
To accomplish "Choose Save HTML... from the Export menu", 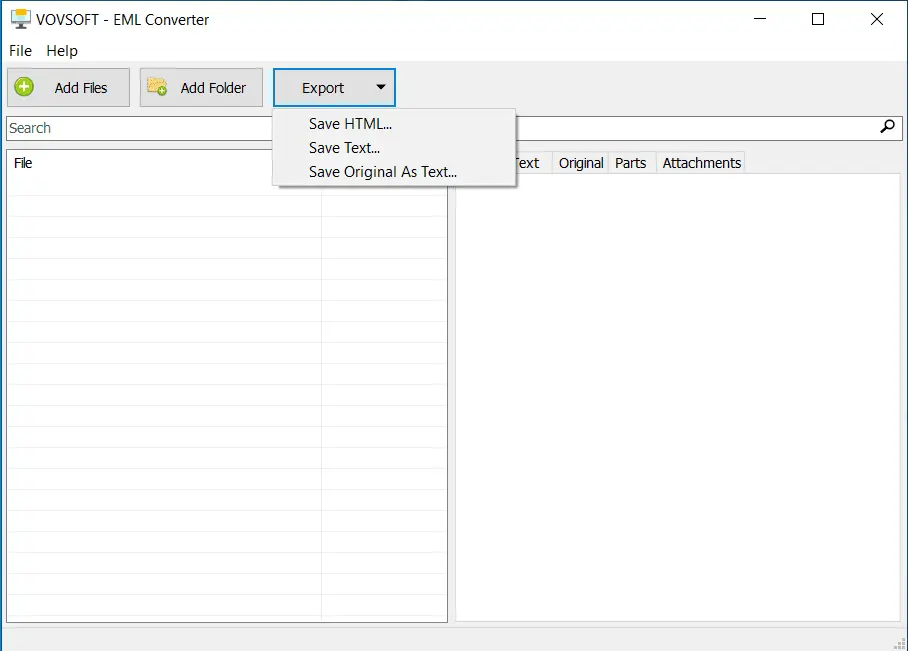I will coord(350,124).
